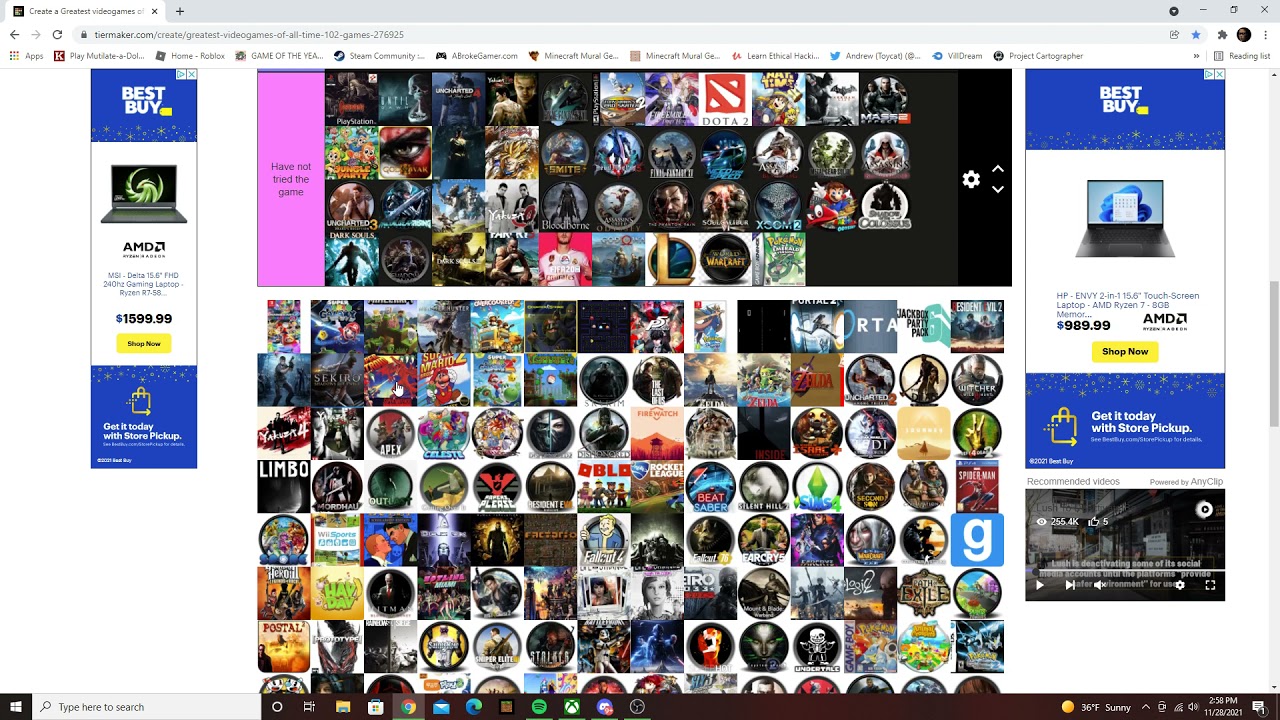Click Shop Now in right Best Buy ad
Screen dimensions: 1280x720
(1125, 351)
